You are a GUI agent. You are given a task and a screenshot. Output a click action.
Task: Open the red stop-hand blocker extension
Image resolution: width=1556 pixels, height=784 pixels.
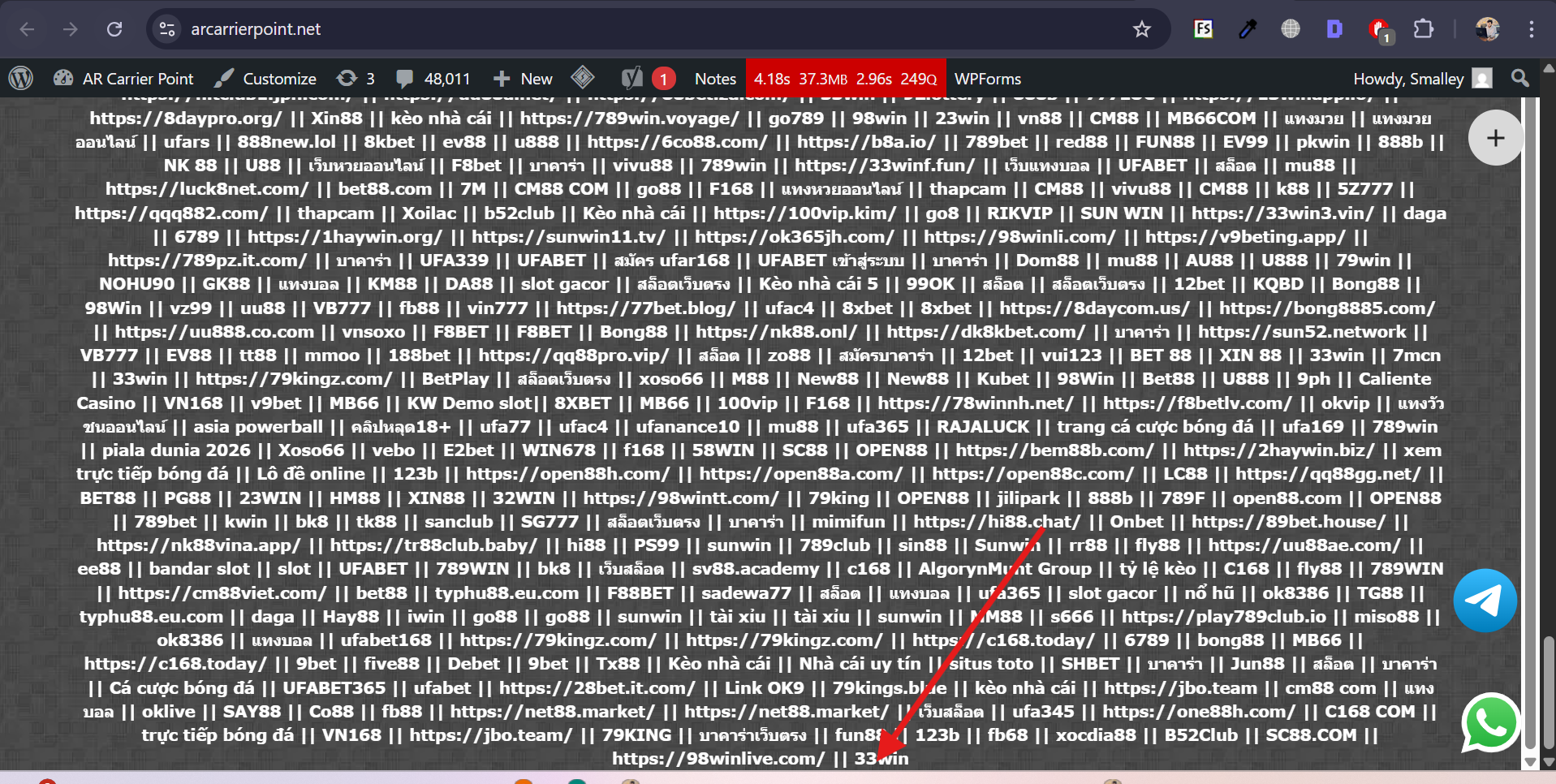pyautogui.click(x=1379, y=30)
